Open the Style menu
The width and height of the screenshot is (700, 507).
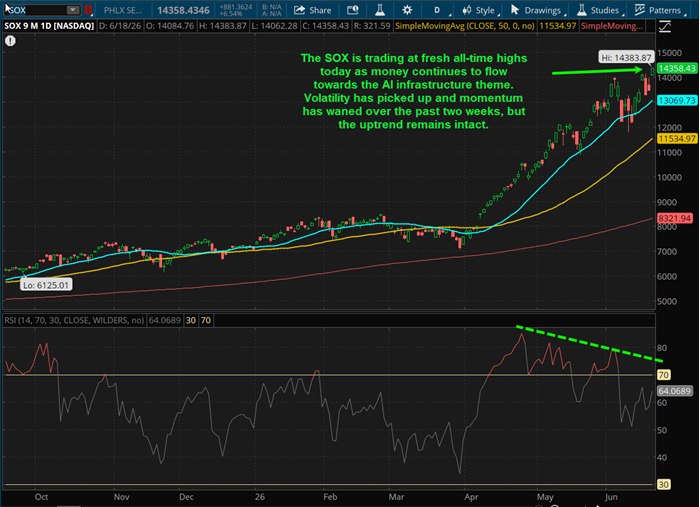(x=480, y=10)
